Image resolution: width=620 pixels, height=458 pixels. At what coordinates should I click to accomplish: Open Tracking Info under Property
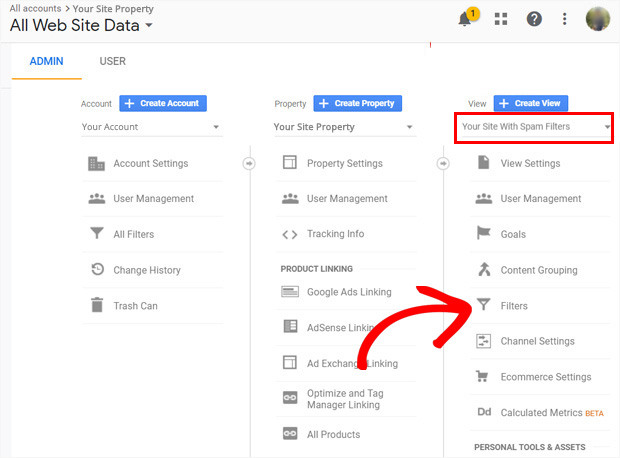coord(335,234)
